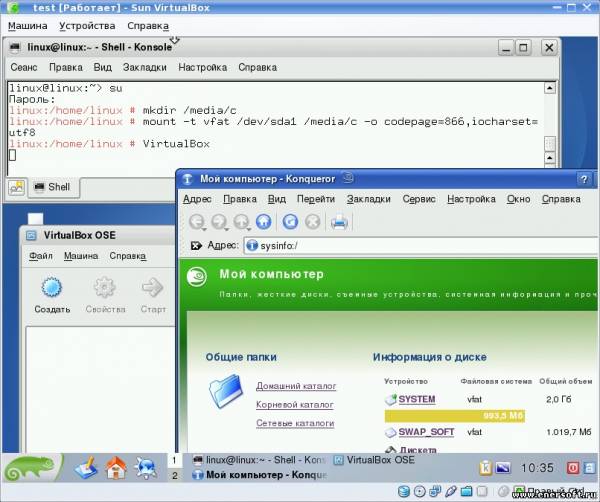600x502 pixels.
Task: Click Konqueror Forward navigation button
Action: point(220,222)
